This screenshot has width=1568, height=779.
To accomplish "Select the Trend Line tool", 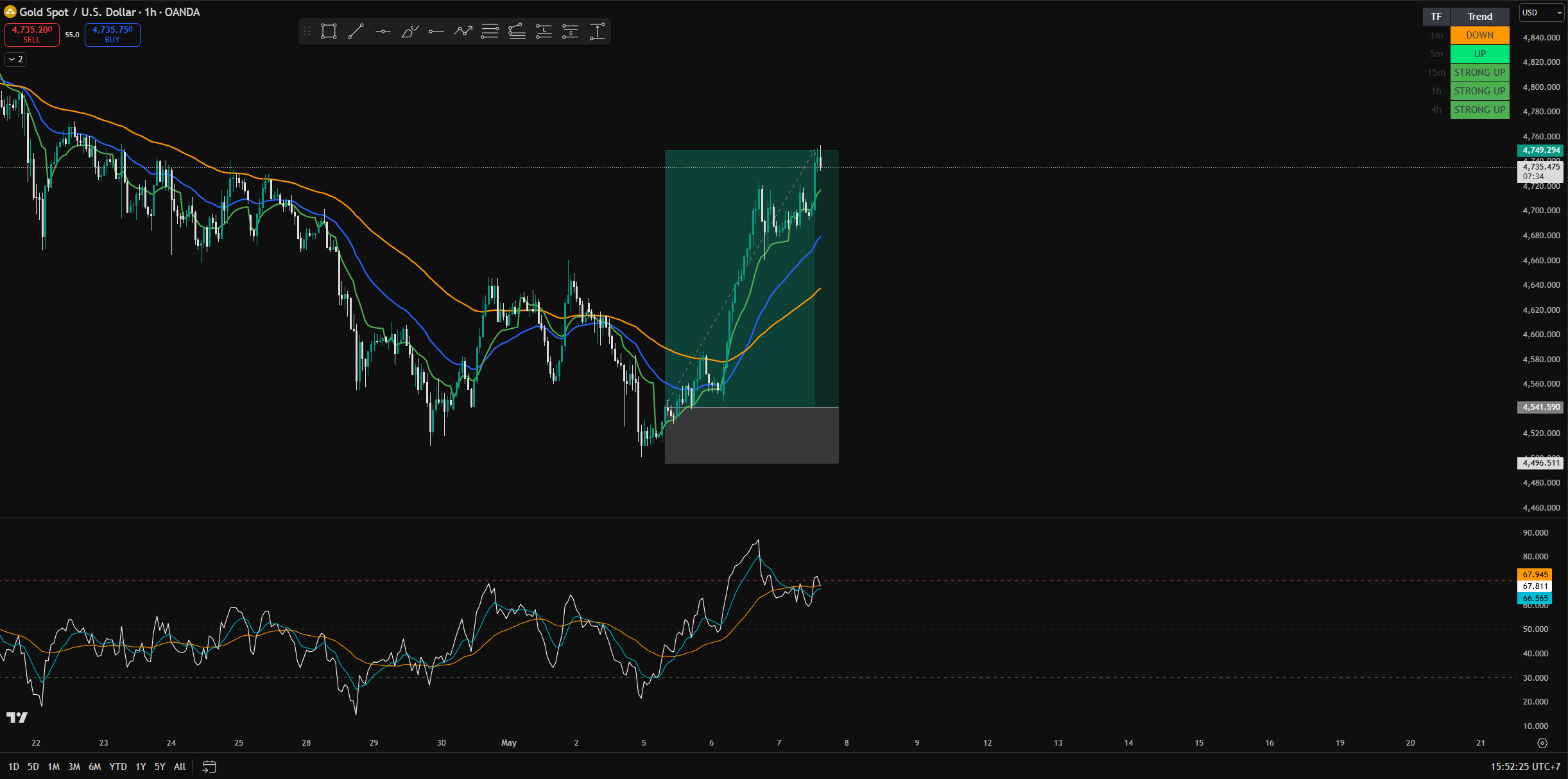I will [356, 31].
